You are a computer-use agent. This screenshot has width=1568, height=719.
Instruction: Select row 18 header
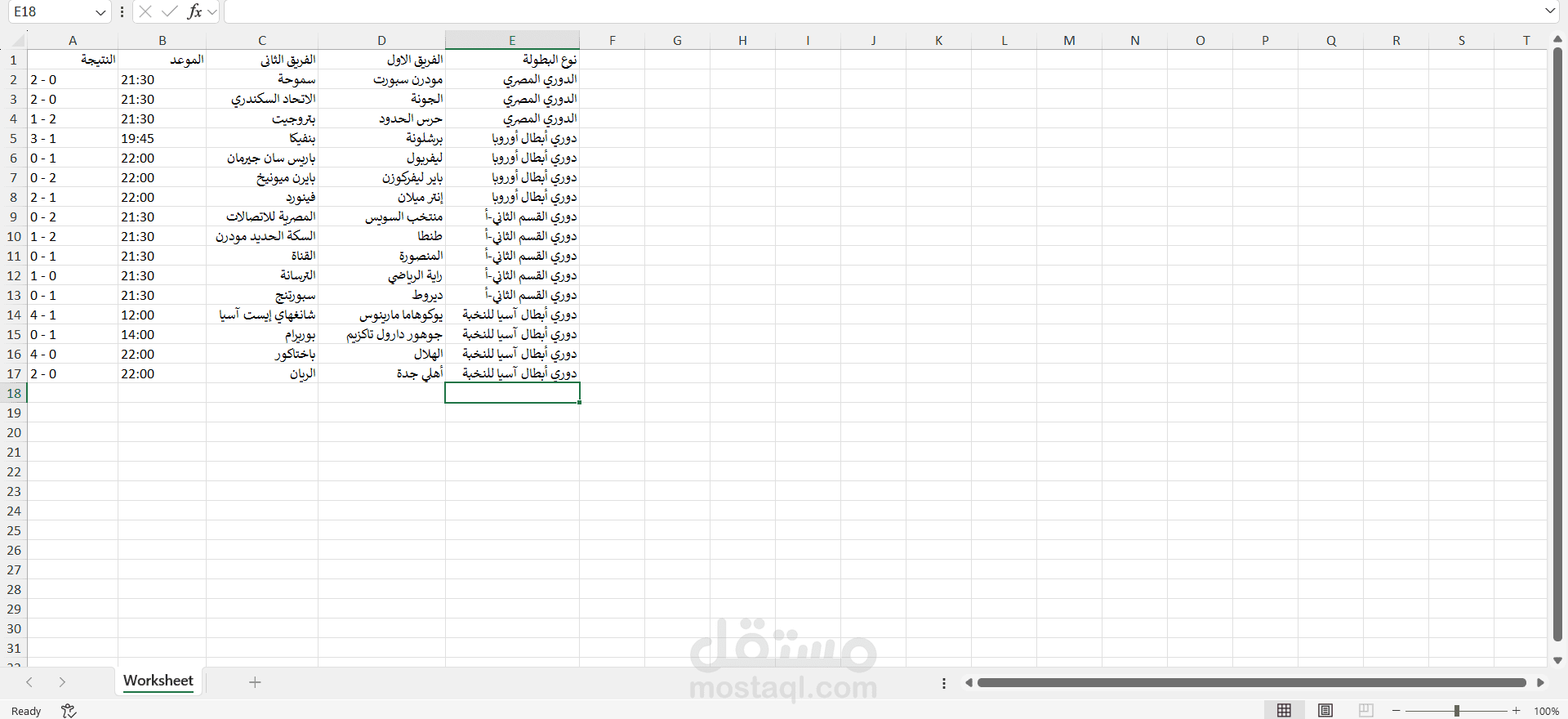13,393
